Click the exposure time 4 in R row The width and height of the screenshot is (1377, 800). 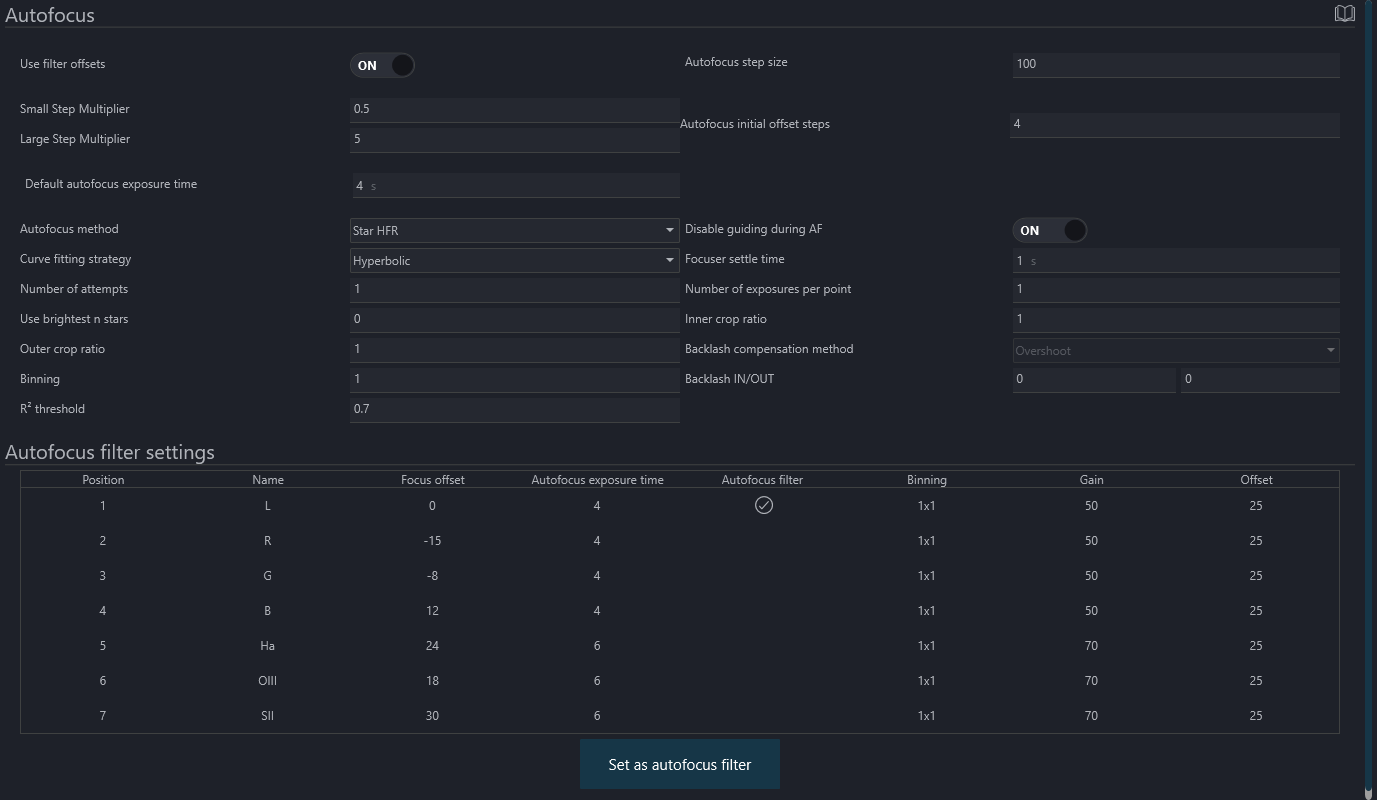click(597, 541)
